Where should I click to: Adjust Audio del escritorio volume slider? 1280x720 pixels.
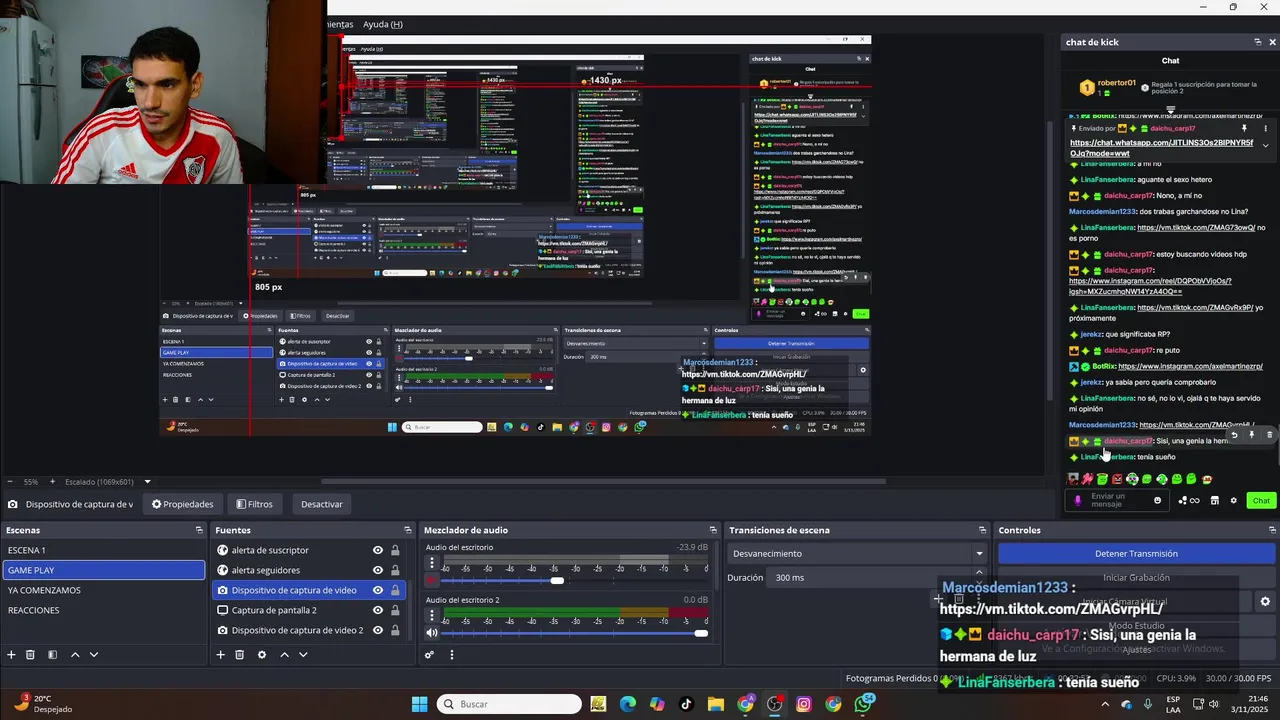point(556,580)
